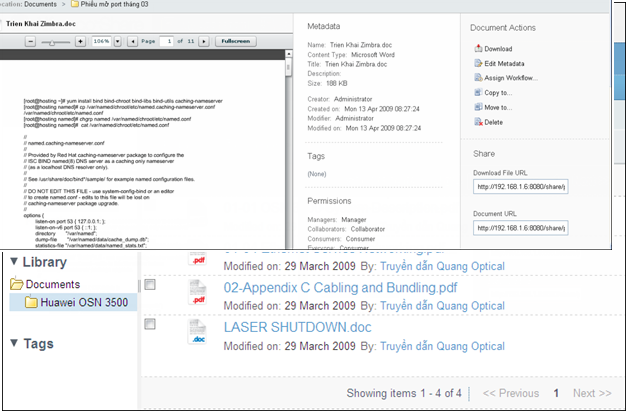This screenshot has height=413, width=628.
Task: Go to next page in document viewer
Action: pos(202,43)
